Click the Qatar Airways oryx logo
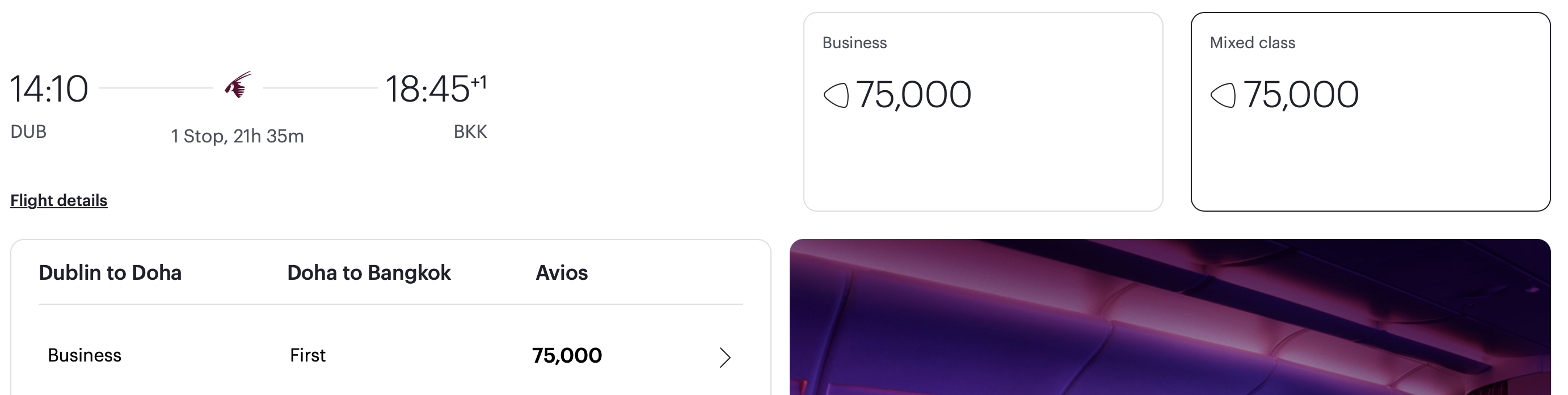The image size is (1568, 395). click(238, 86)
